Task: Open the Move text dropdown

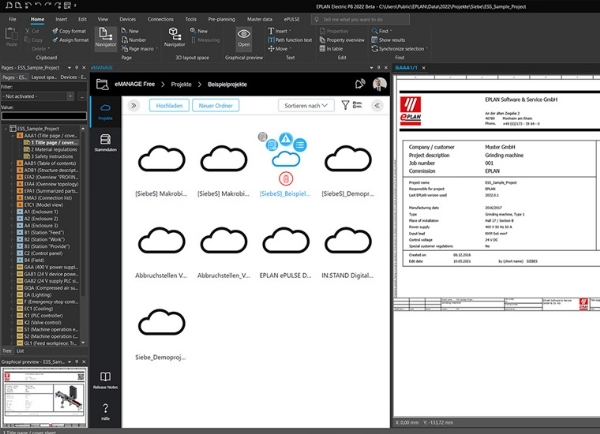Action: pyautogui.click(x=279, y=49)
